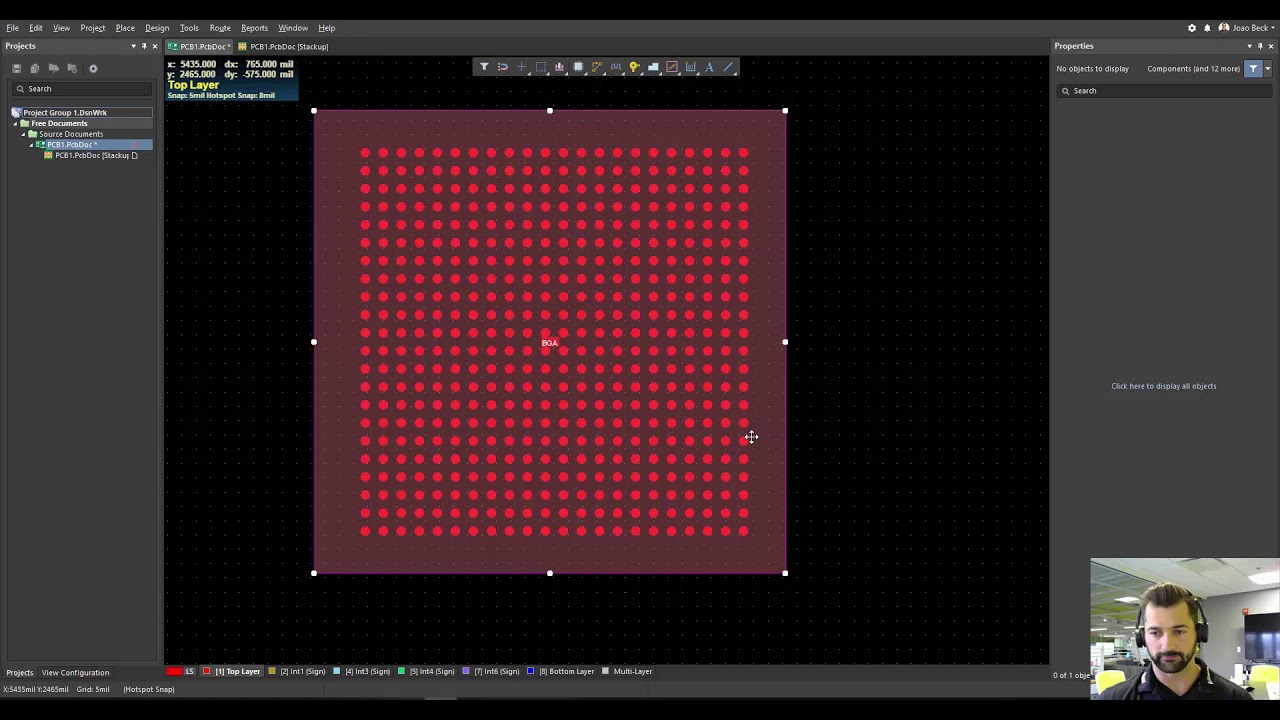Open the Design menu
The width and height of the screenshot is (1280, 720).
157,28
